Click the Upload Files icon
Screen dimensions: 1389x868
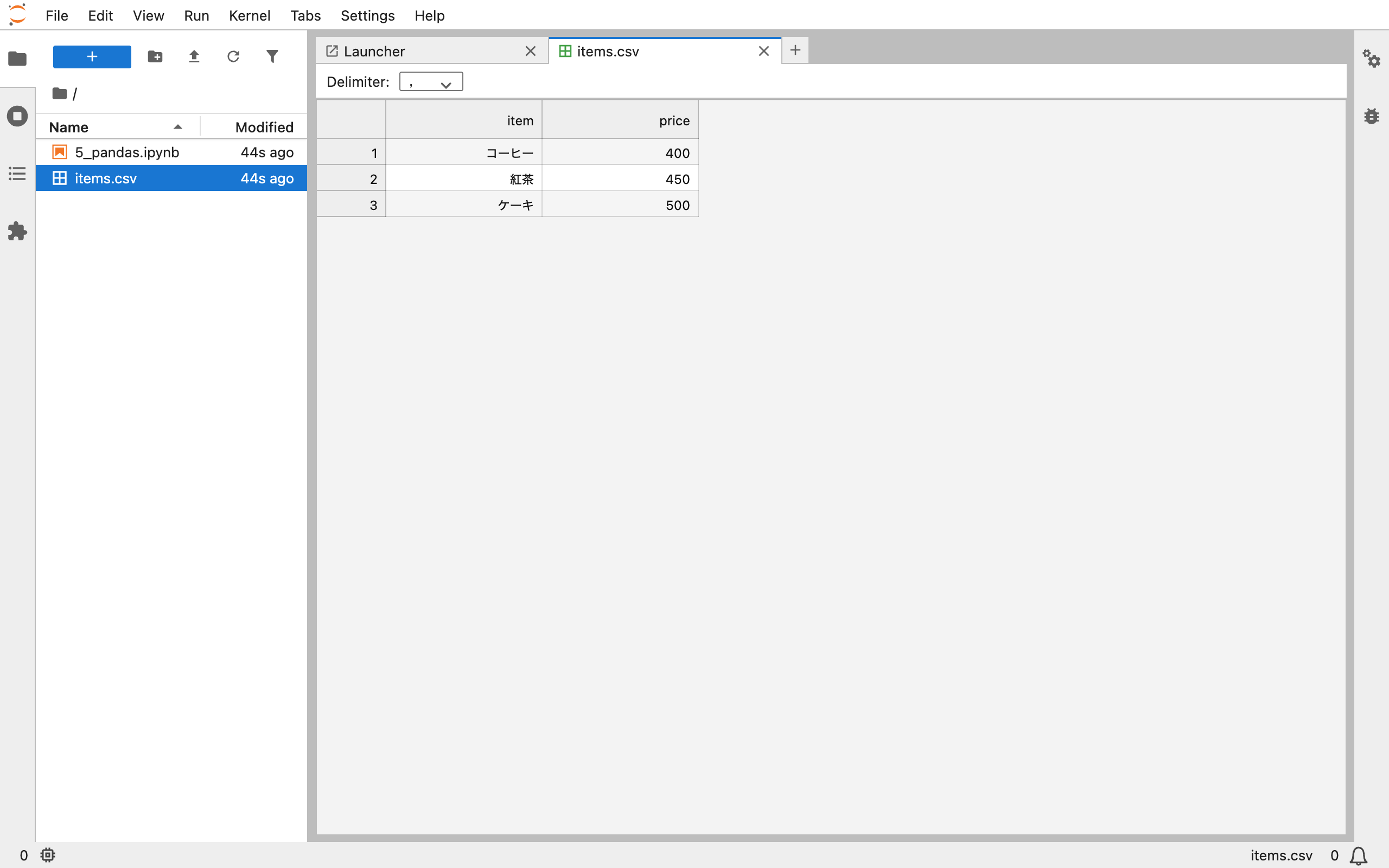coord(194,56)
